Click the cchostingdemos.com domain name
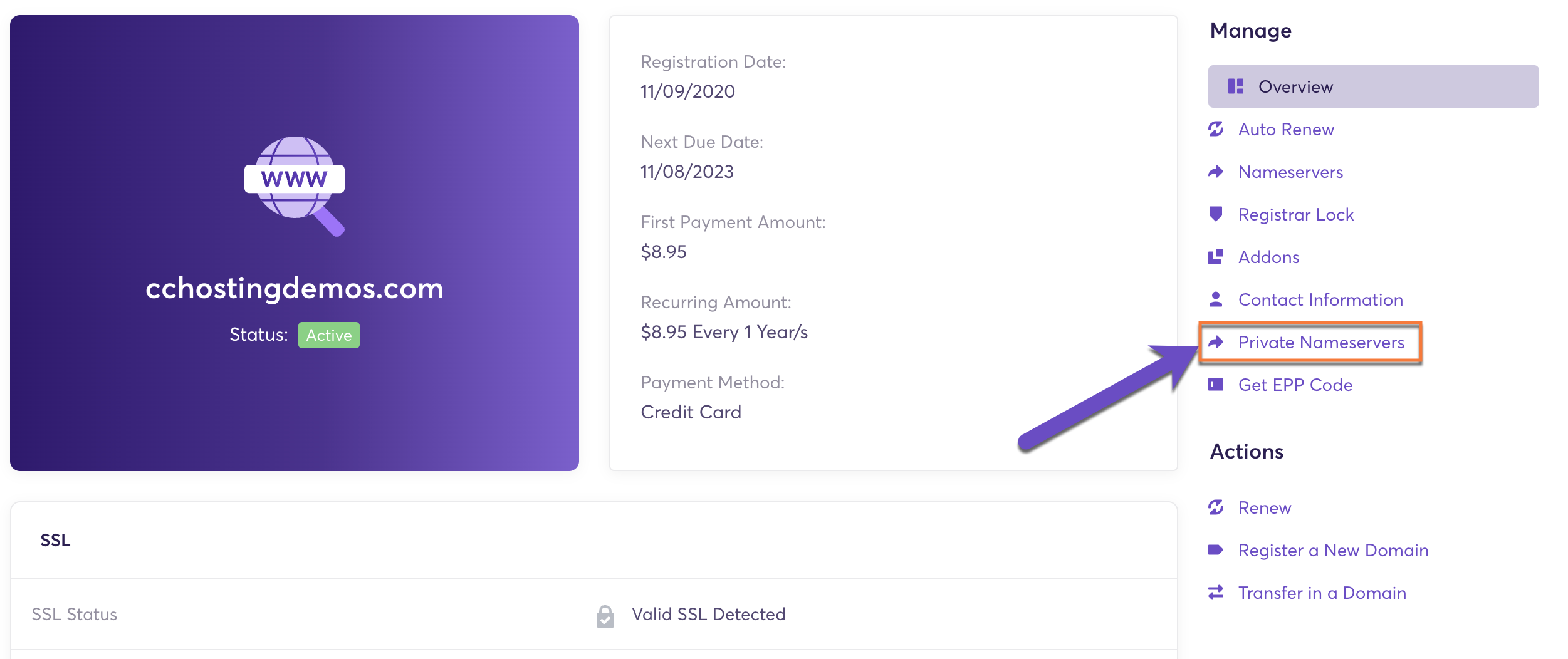This screenshot has height=659, width=1568. coord(295,289)
